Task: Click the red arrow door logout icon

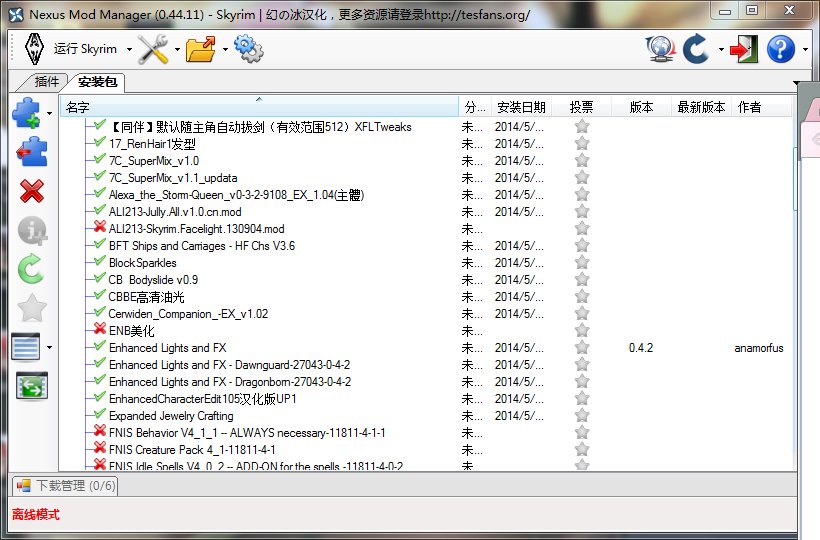Action: [x=743, y=48]
